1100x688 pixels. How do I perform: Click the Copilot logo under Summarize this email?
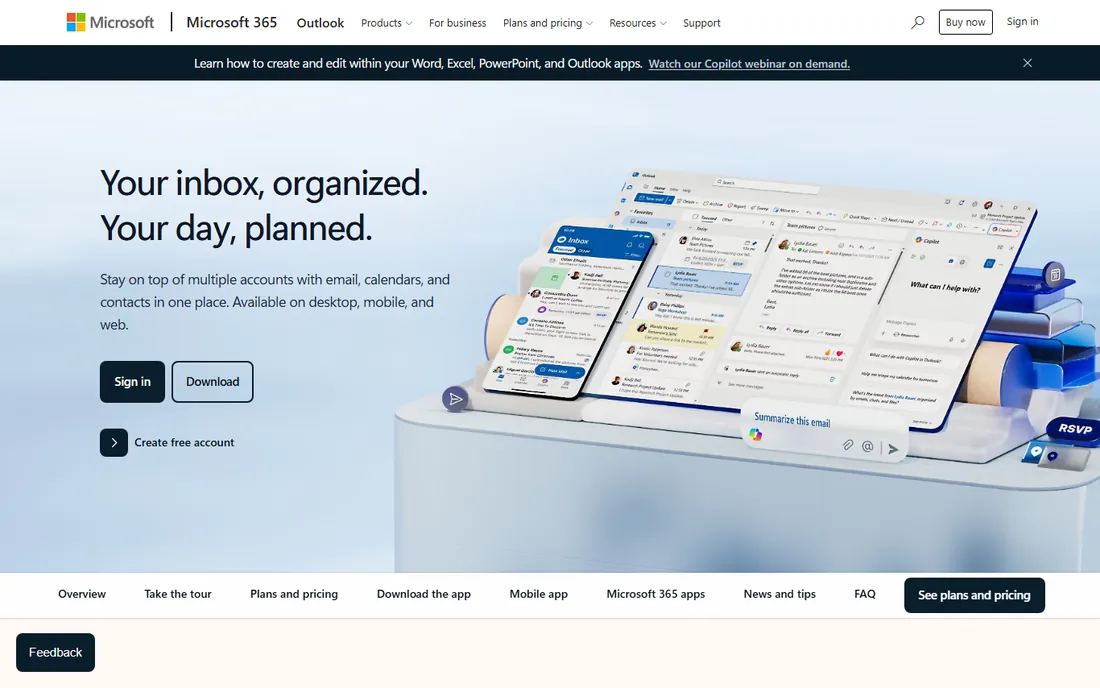(756, 435)
